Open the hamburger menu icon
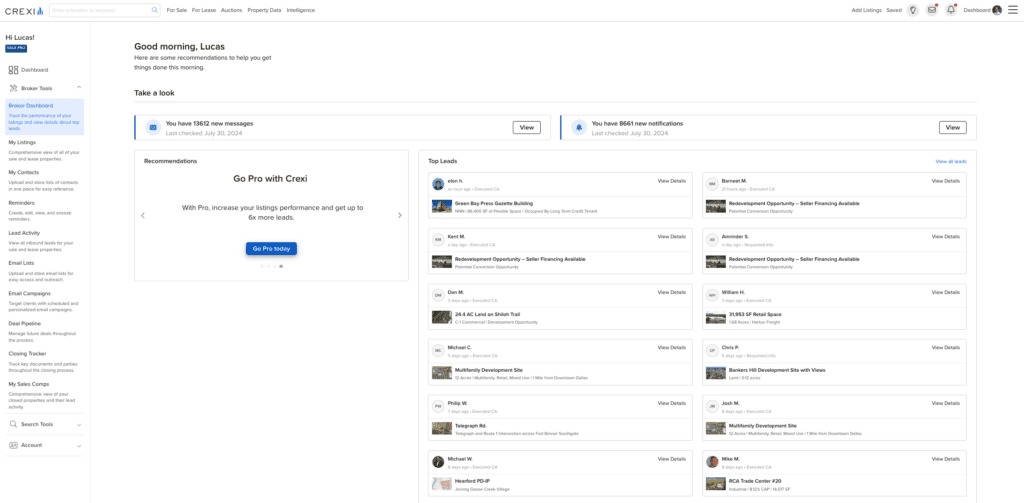Image resolution: width=1024 pixels, height=503 pixels. (1013, 10)
